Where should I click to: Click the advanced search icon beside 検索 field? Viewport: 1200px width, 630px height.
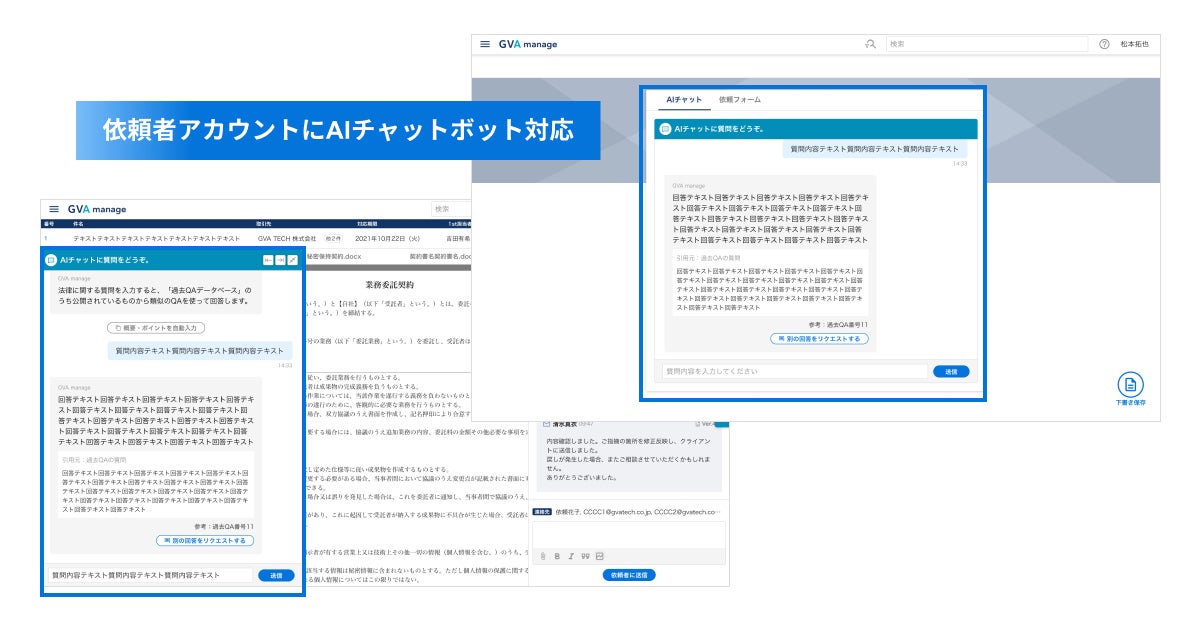871,44
